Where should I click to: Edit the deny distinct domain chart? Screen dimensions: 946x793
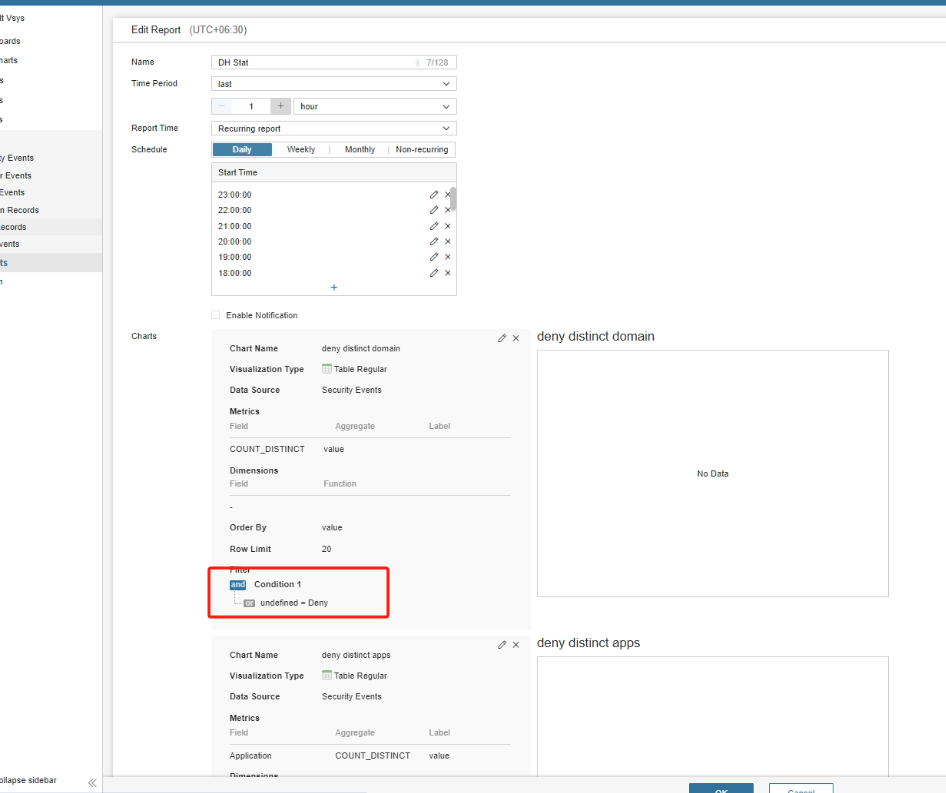(x=502, y=339)
